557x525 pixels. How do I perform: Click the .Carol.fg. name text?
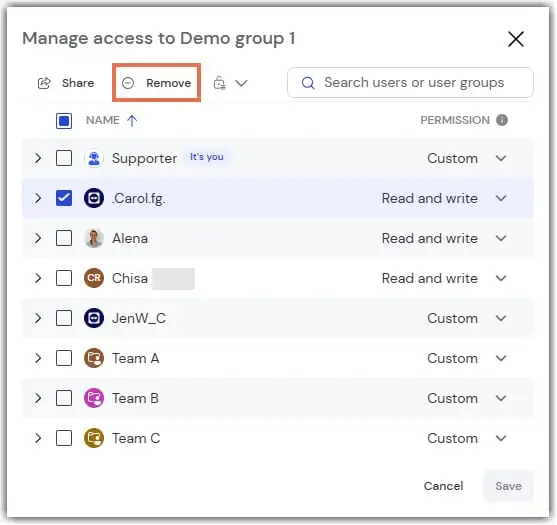pos(139,199)
